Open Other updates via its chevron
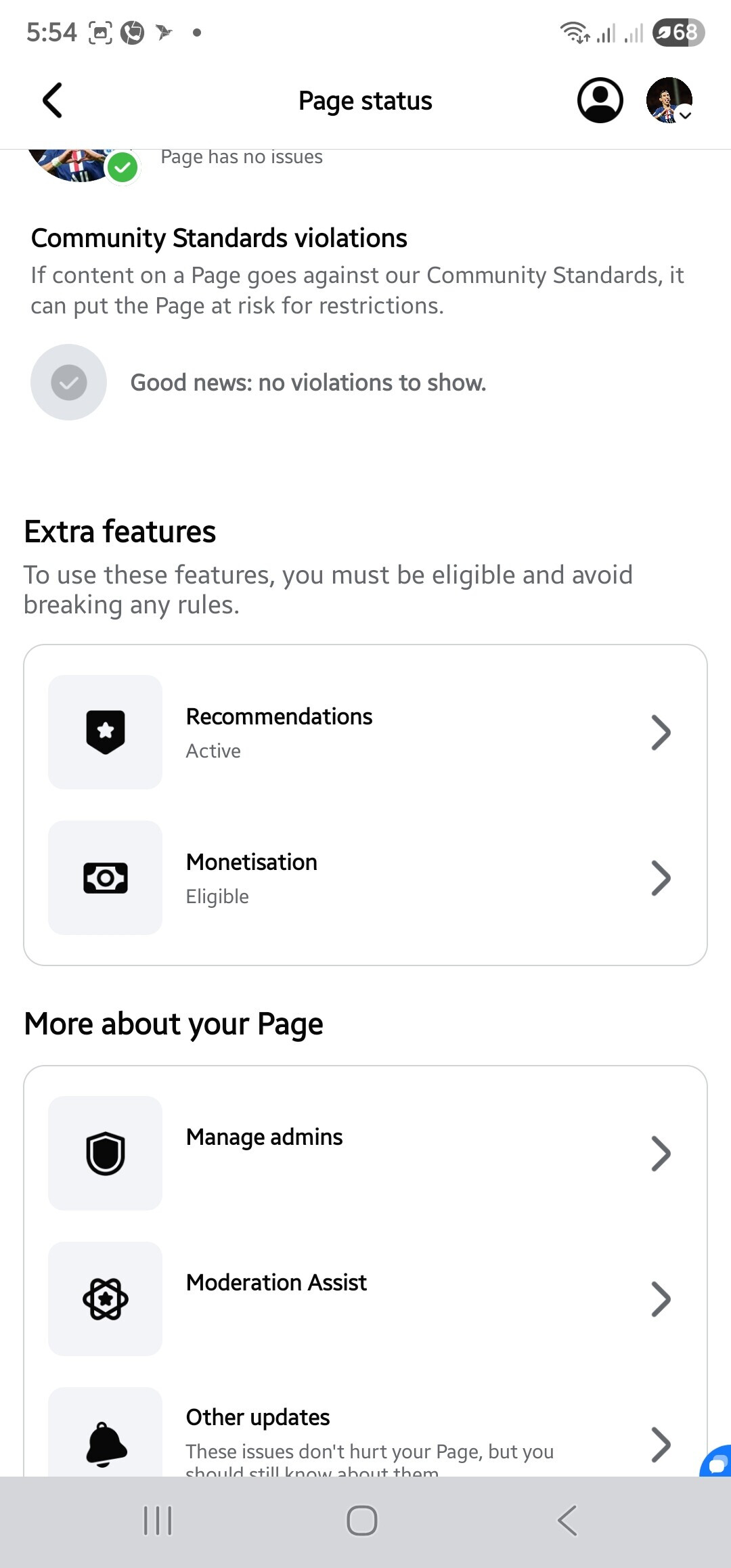Viewport: 731px width, 1568px height. [661, 1445]
